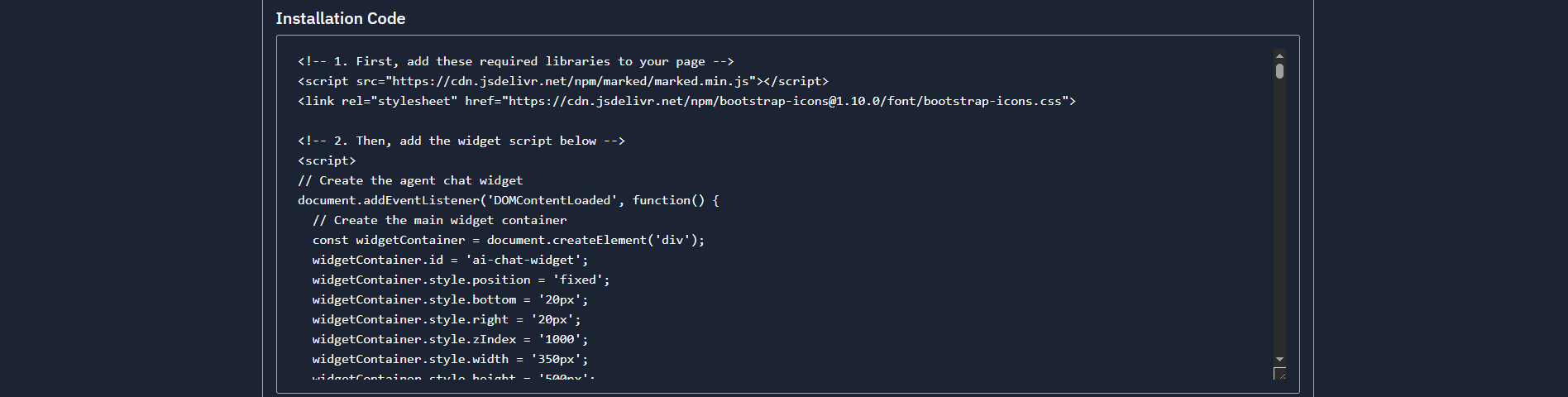1568x397 pixels.
Task: Click the createElement('div') line
Action: pos(509,240)
